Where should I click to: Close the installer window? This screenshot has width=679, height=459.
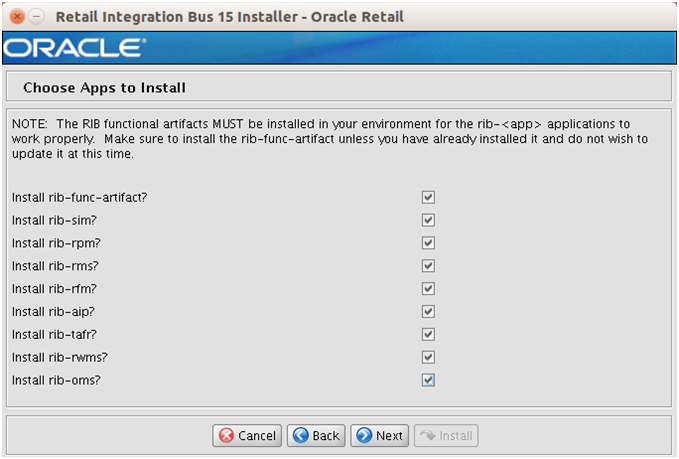coord(17,17)
